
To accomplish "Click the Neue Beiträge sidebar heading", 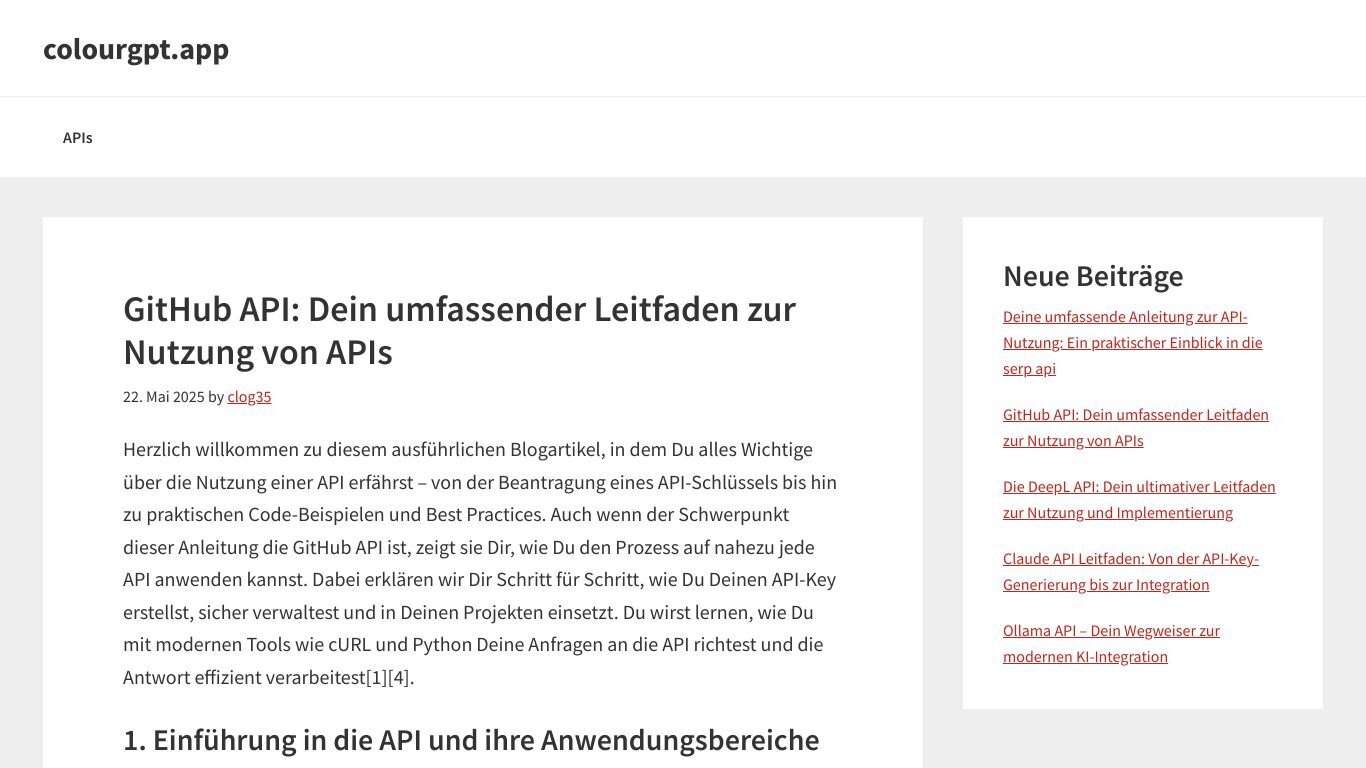I will [x=1093, y=276].
